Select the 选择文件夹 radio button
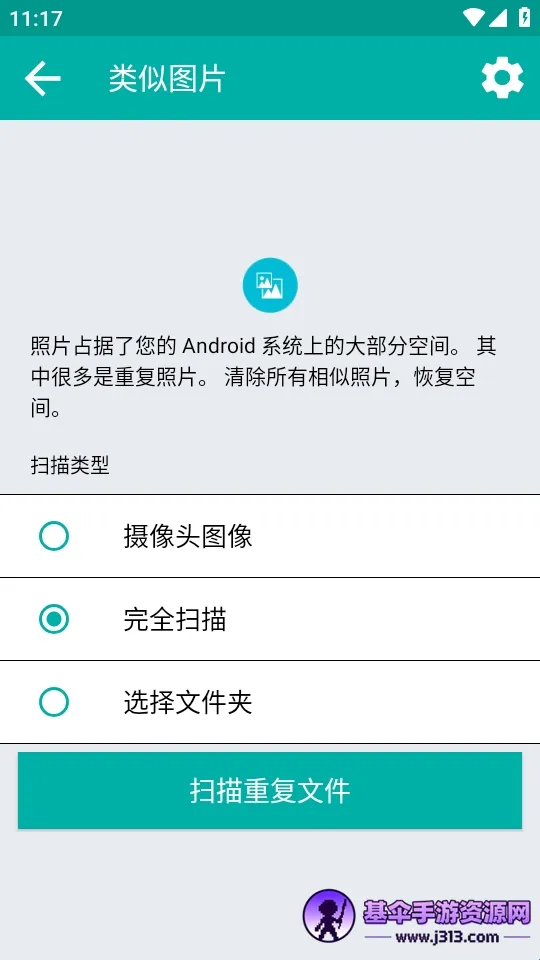The image size is (540, 960). click(x=54, y=702)
